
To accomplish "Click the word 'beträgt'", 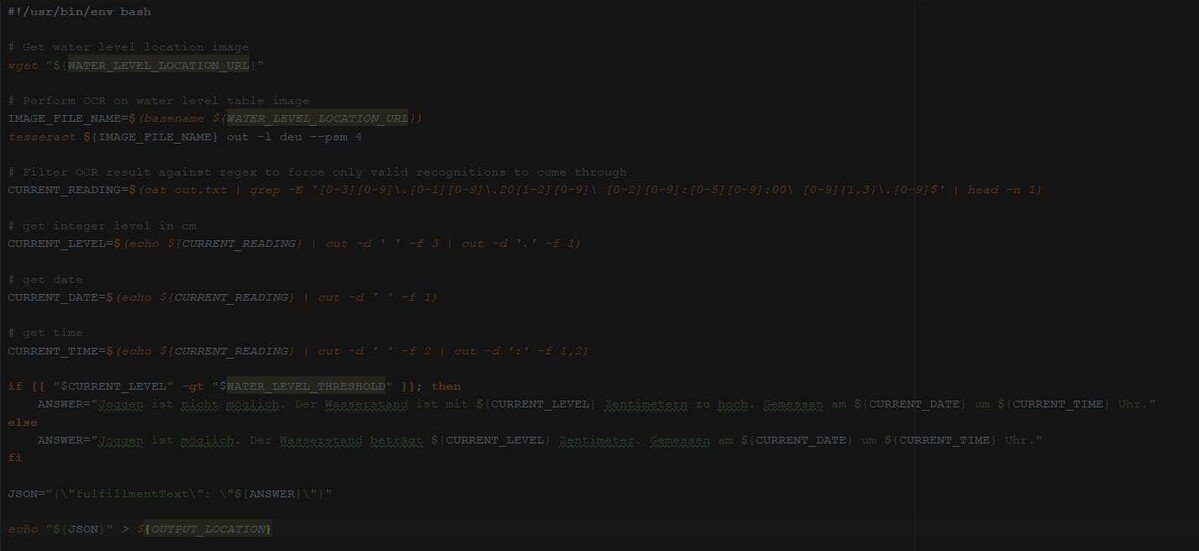I will [x=397, y=441].
